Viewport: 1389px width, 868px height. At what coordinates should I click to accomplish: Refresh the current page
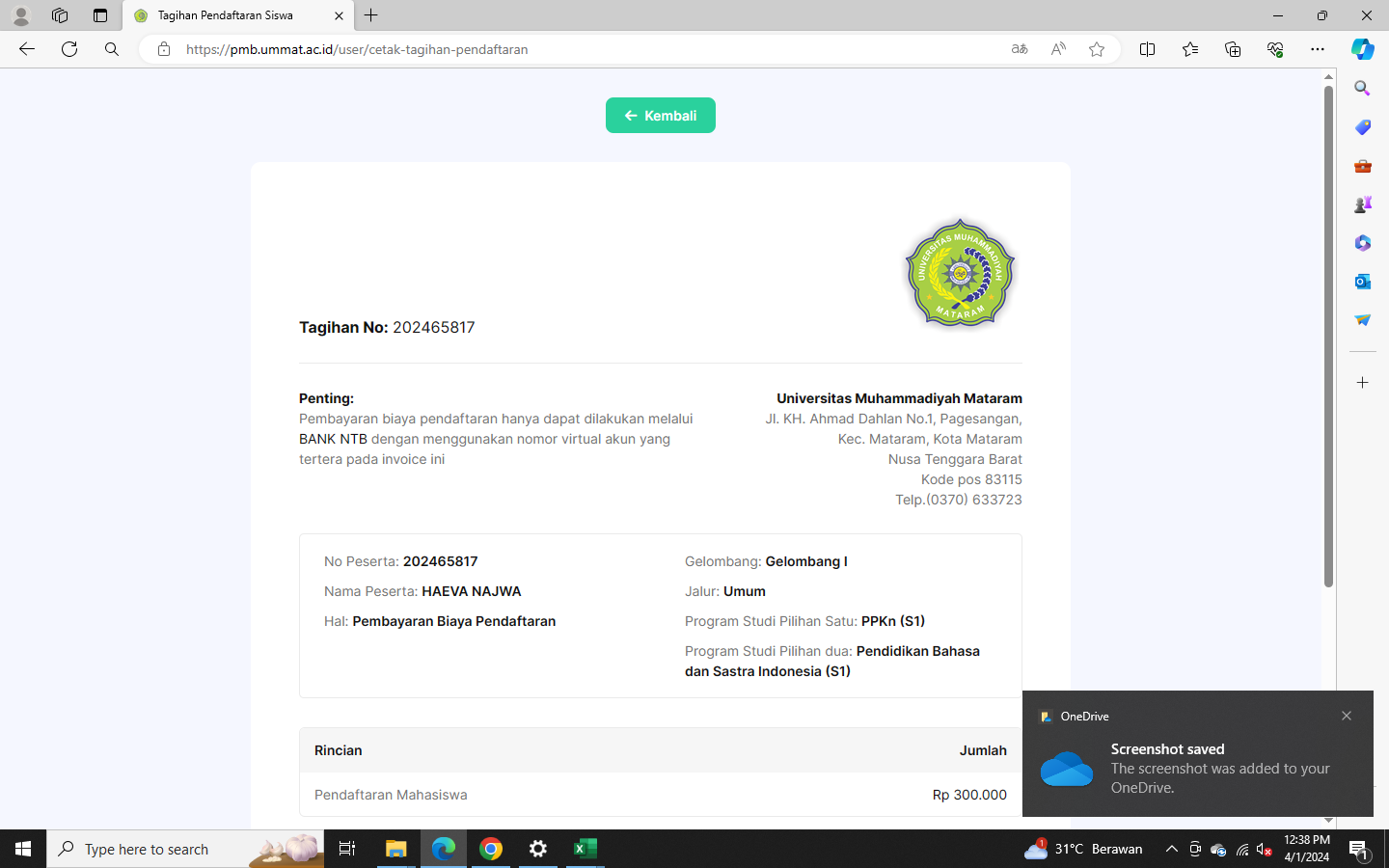[x=69, y=49]
